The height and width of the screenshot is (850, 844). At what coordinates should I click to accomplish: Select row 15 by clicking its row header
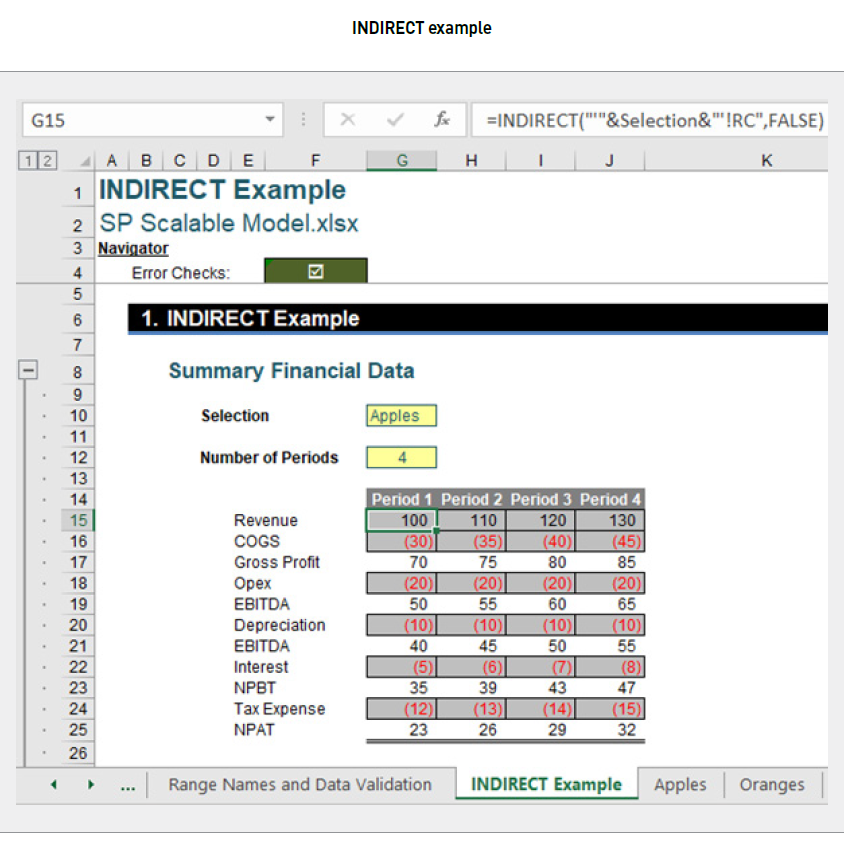77,520
